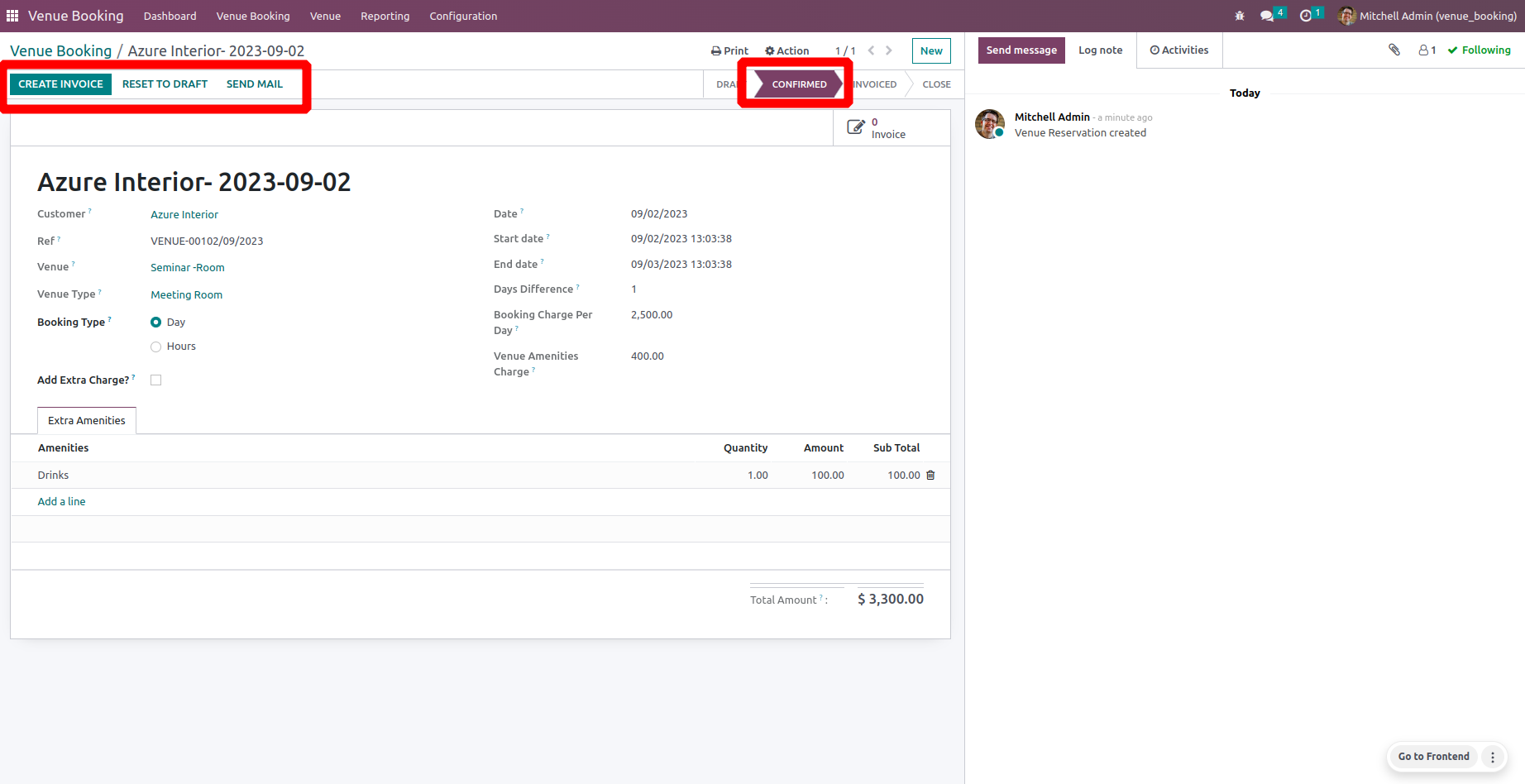The image size is (1525, 784).
Task: Click the 1.00 quantity cell
Action: [x=758, y=476]
